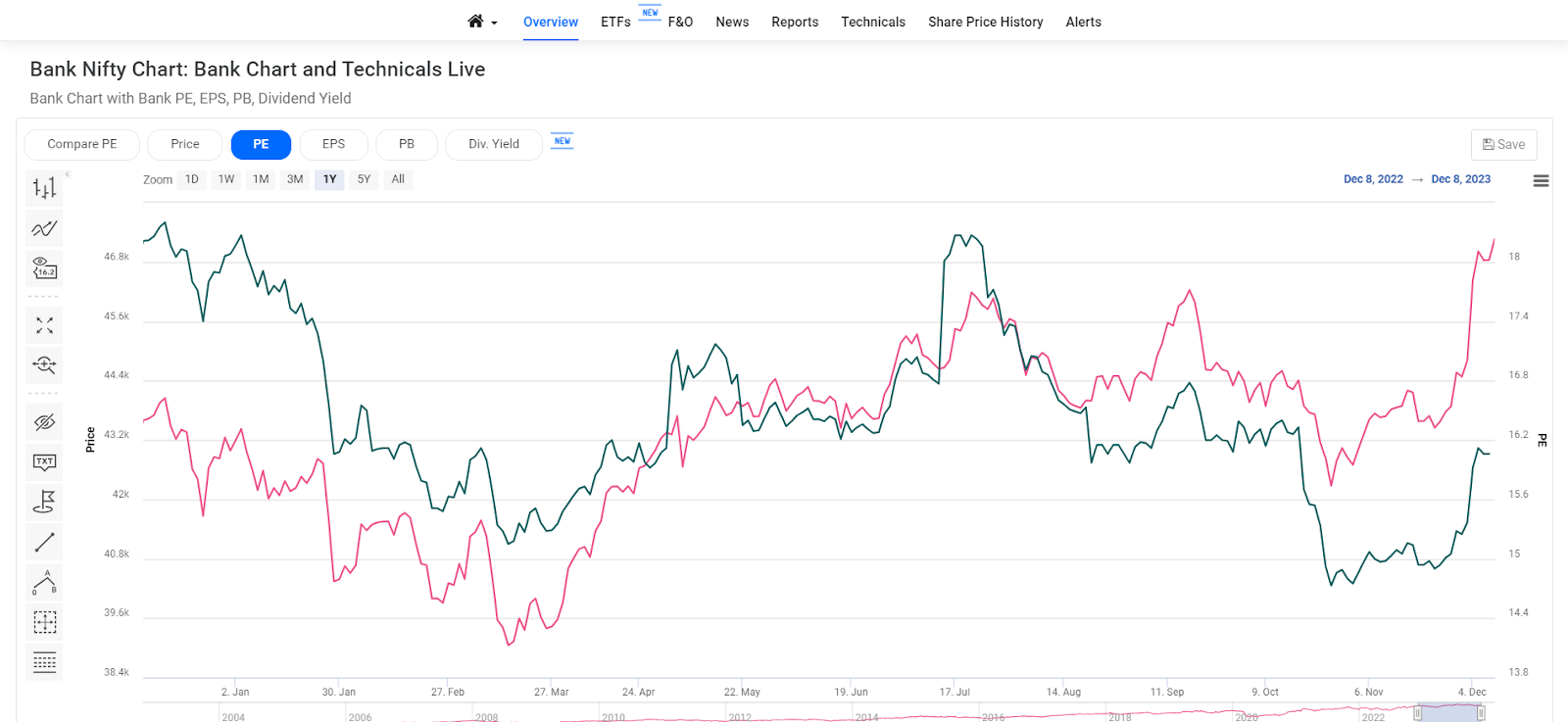1568x722 pixels.
Task: Open Share Price History tab
Action: [x=986, y=22]
